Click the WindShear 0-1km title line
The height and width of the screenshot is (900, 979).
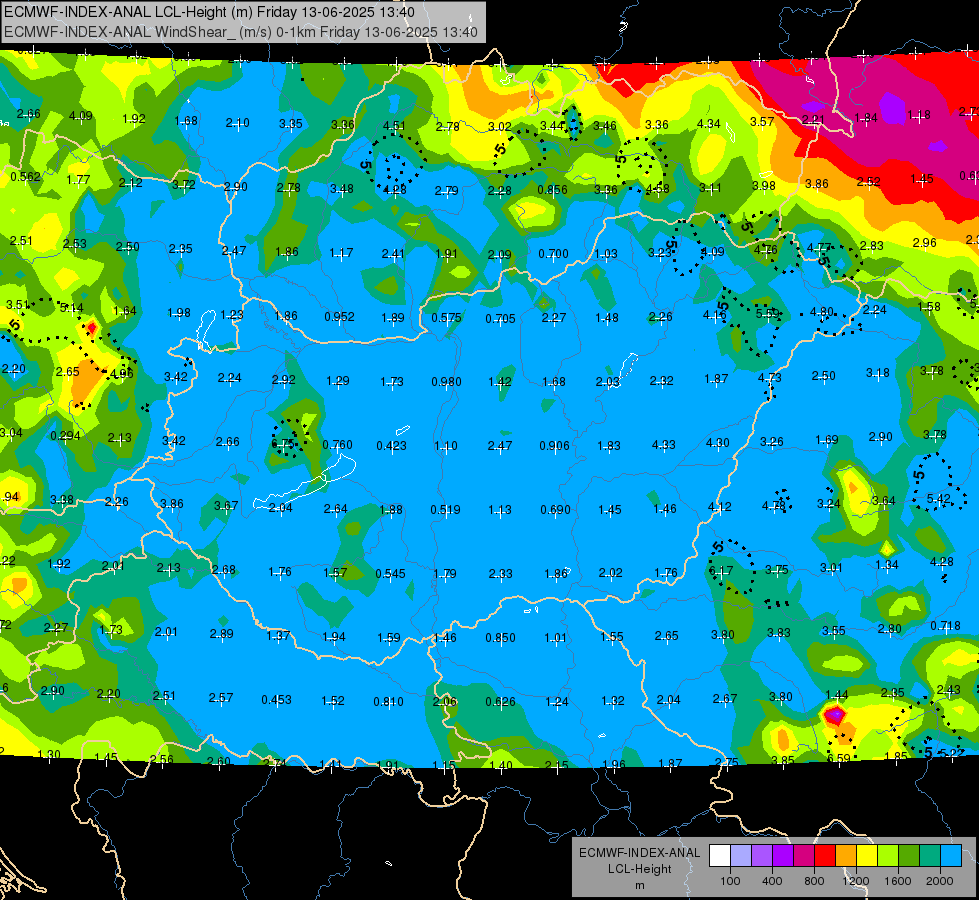point(241,32)
